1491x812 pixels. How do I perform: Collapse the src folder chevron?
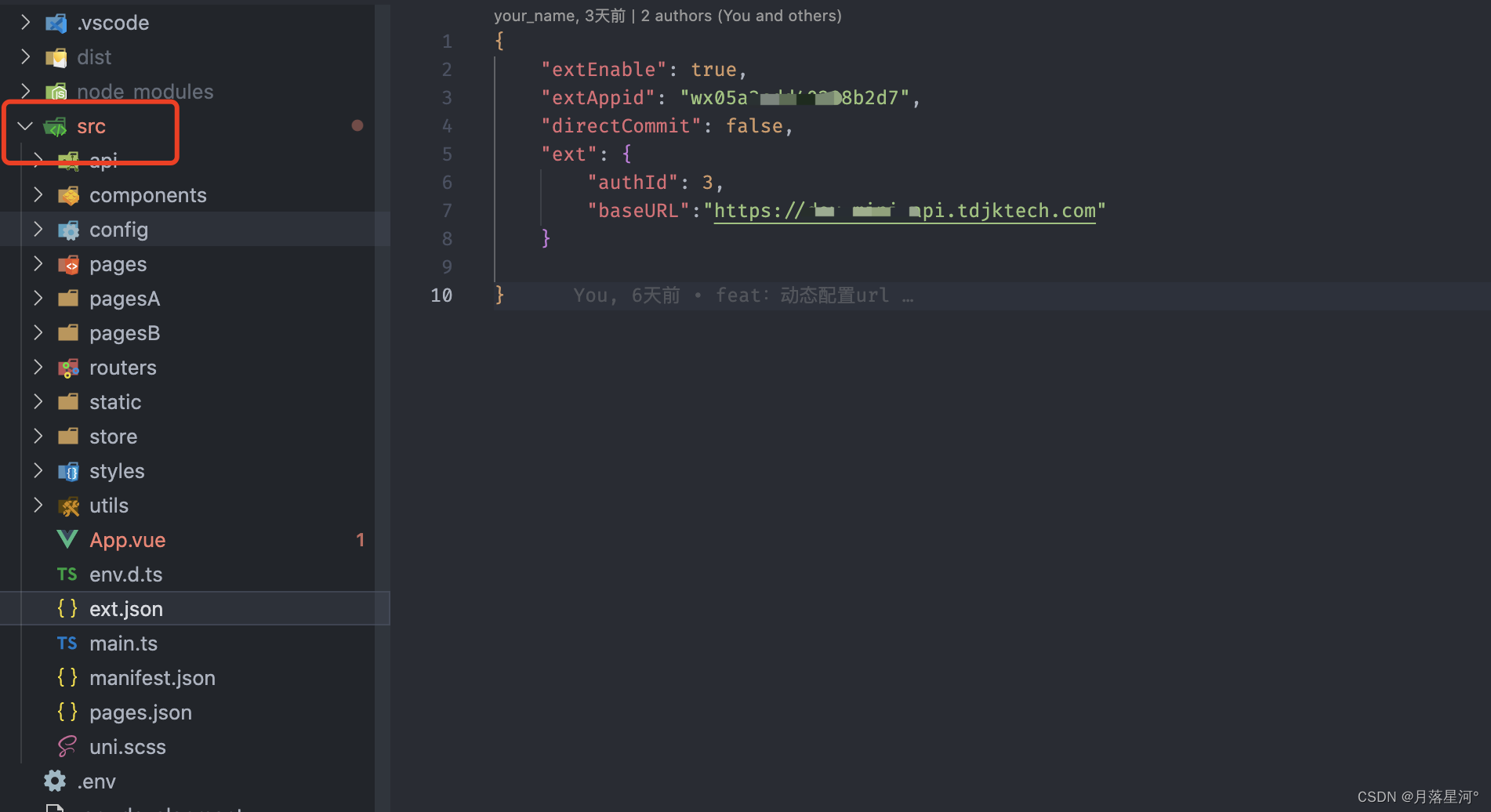24,125
